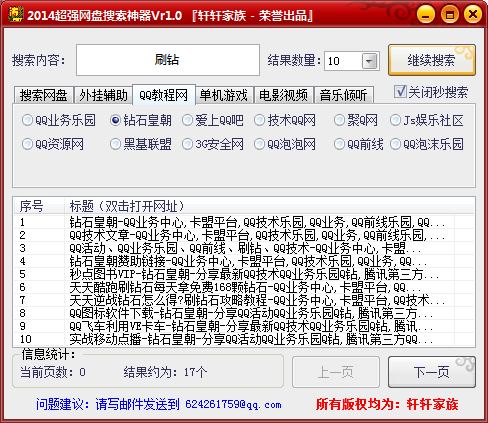Minimize the window with the yellow button
Screen dimensions: 488x423
tap(425, 14)
